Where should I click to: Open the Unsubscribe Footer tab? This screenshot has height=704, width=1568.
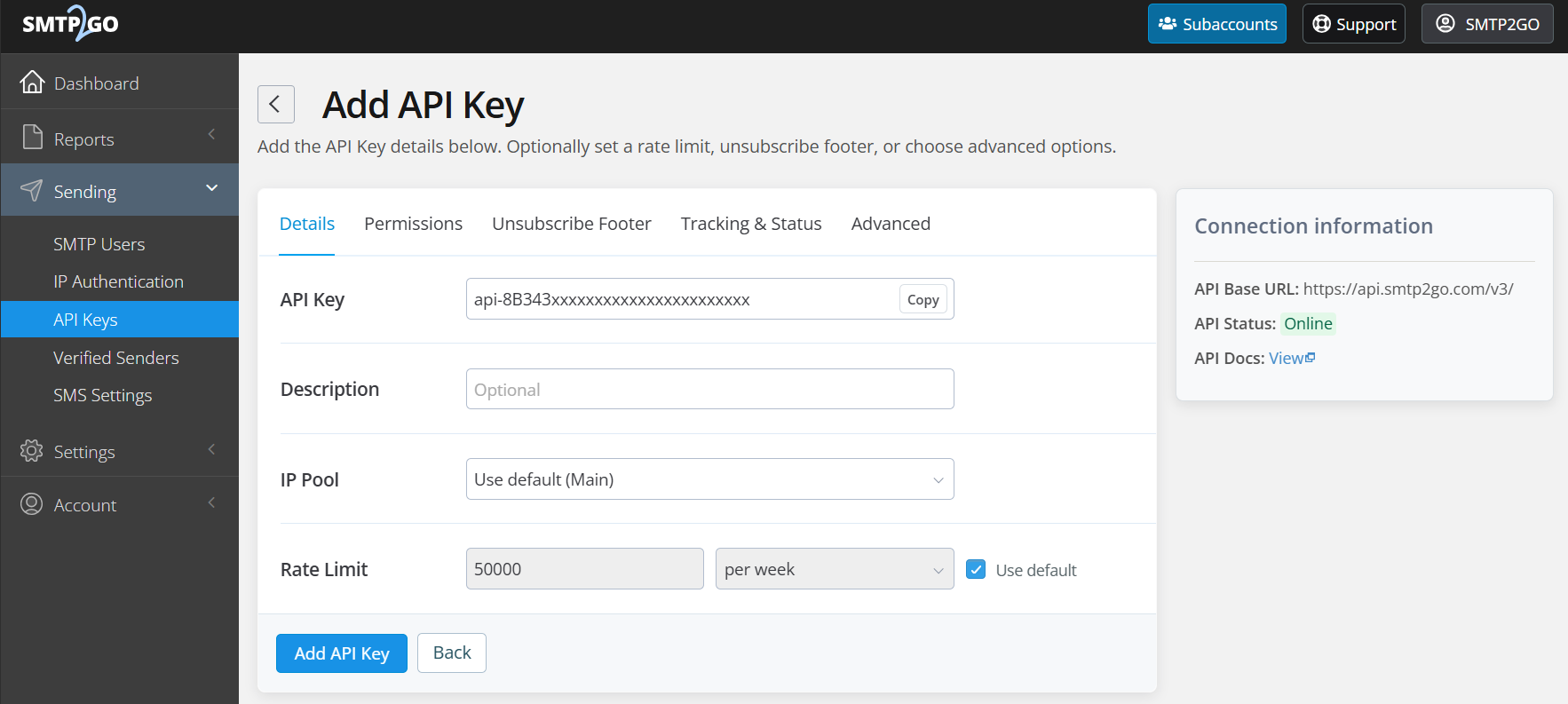(572, 224)
